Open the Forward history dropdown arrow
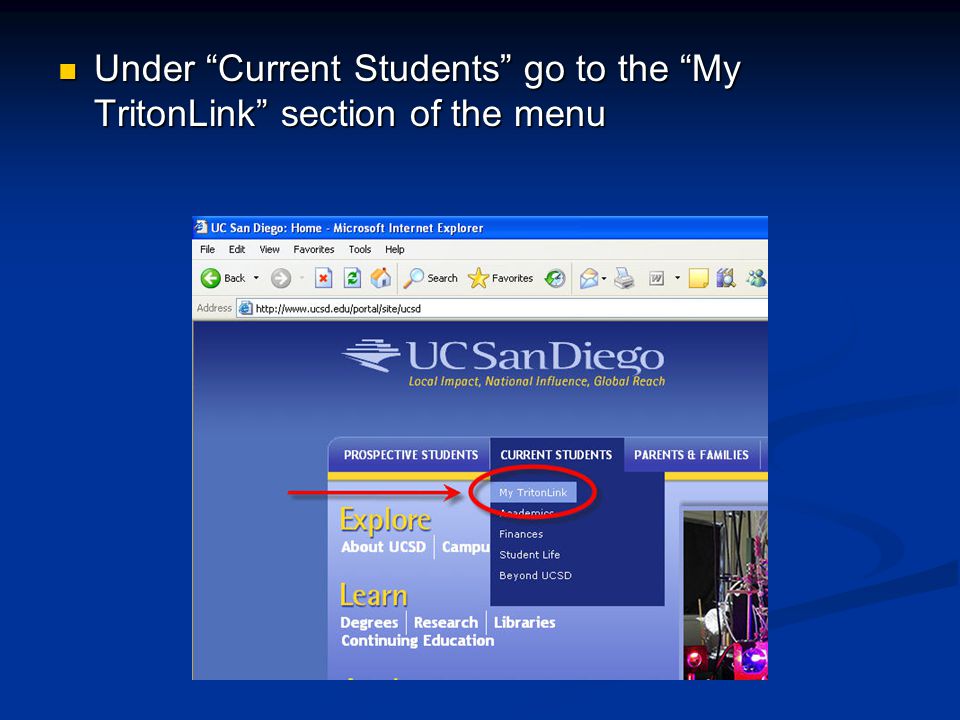The width and height of the screenshot is (960, 720). (x=302, y=278)
